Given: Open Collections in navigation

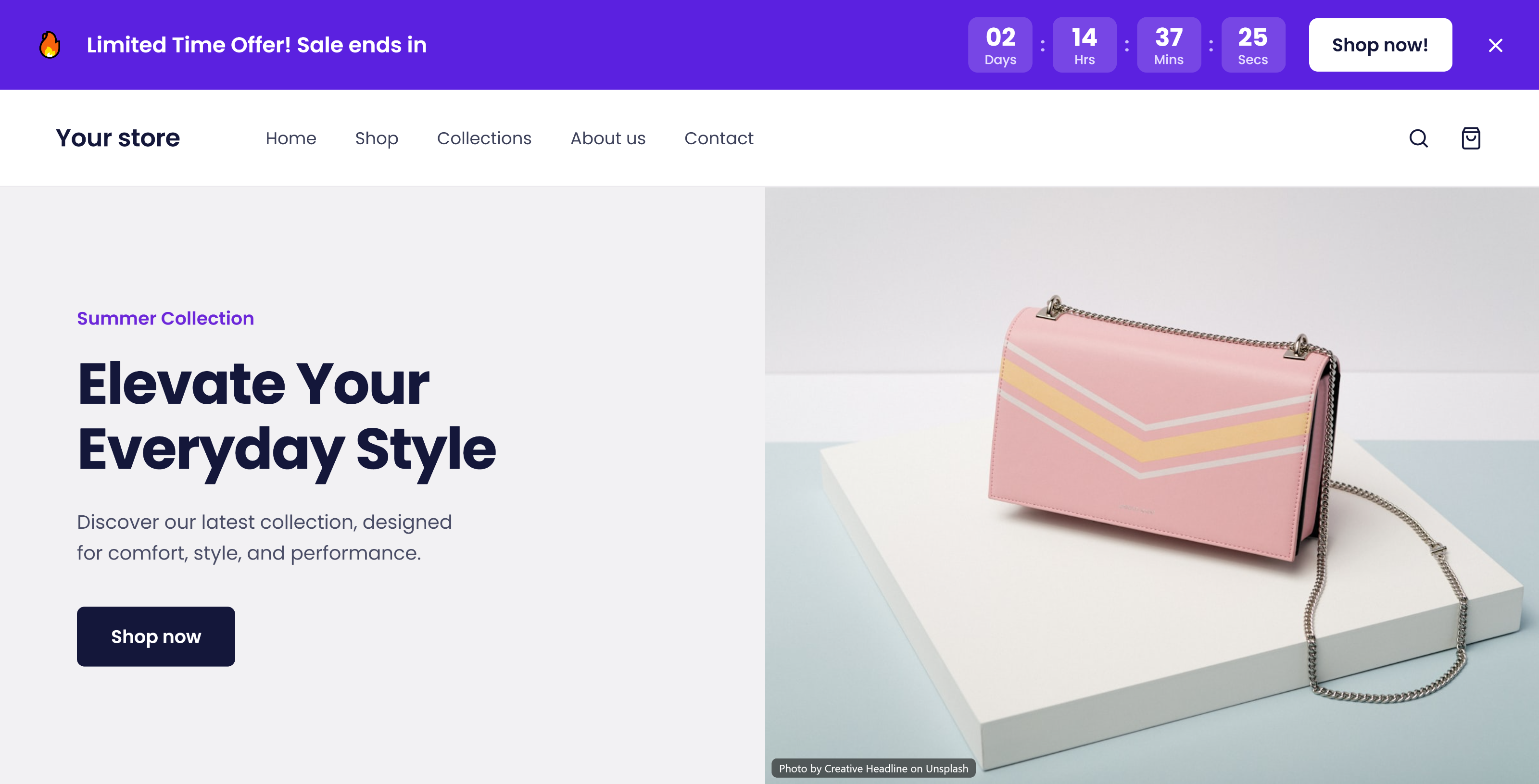Looking at the screenshot, I should [x=484, y=138].
